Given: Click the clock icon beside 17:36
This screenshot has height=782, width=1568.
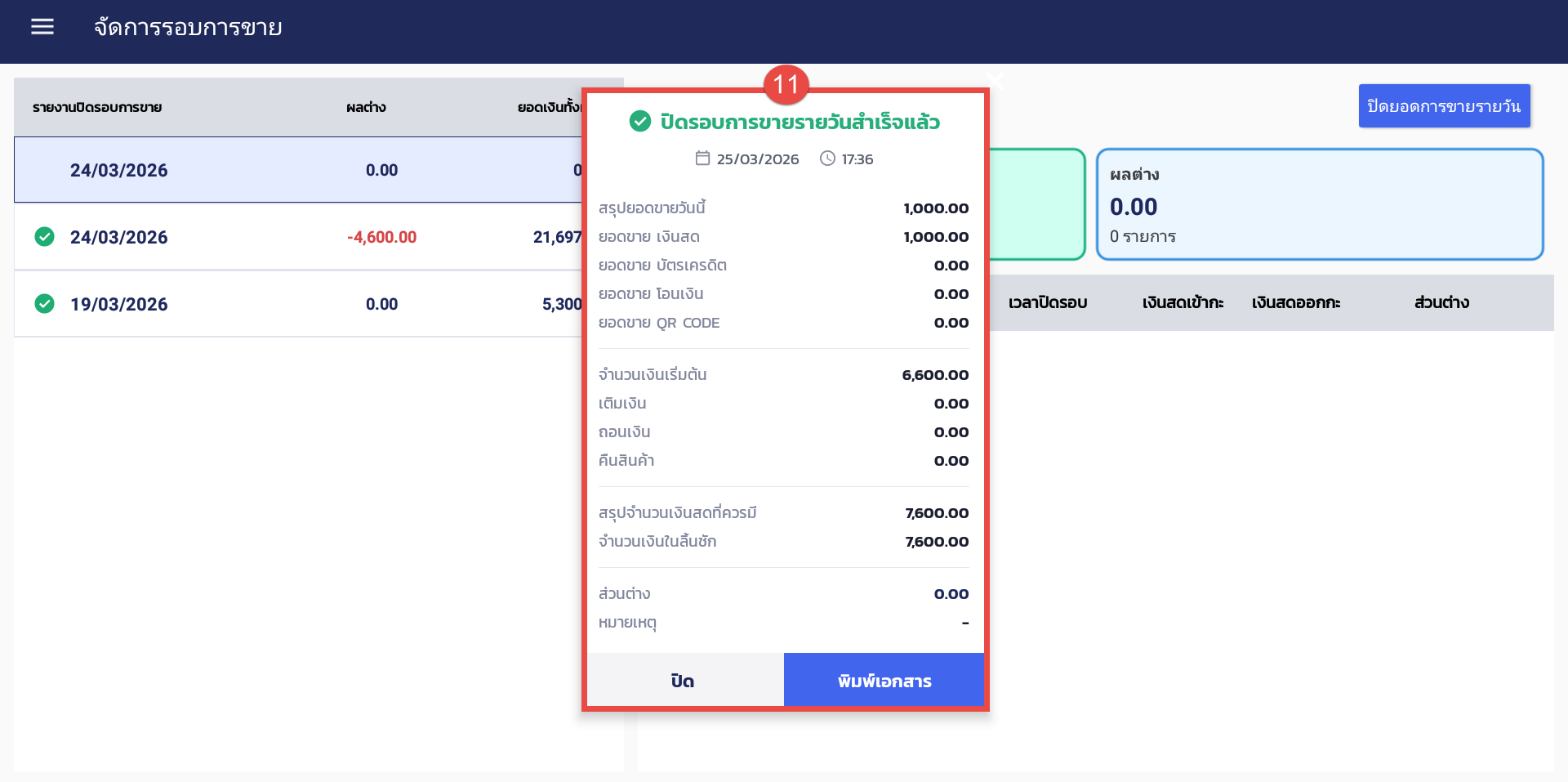Looking at the screenshot, I should 827,159.
